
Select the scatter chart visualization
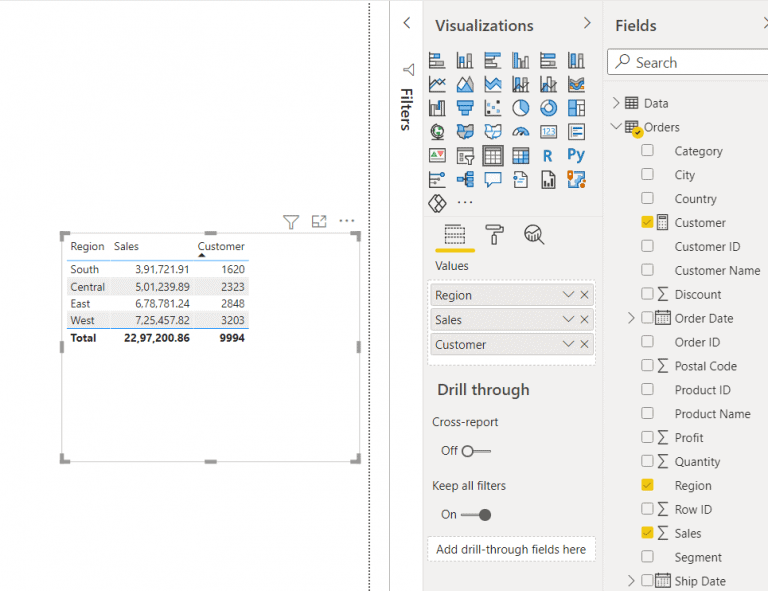point(493,108)
